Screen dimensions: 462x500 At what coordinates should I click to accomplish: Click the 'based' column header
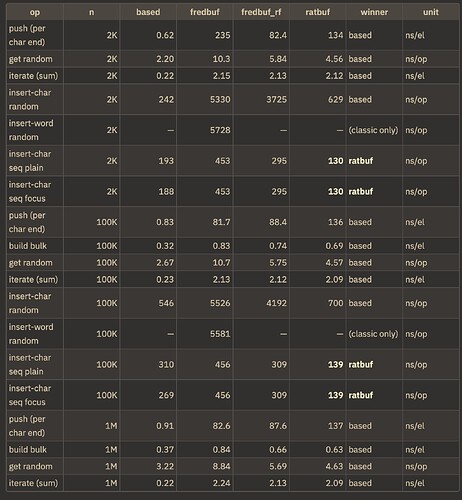[148, 12]
